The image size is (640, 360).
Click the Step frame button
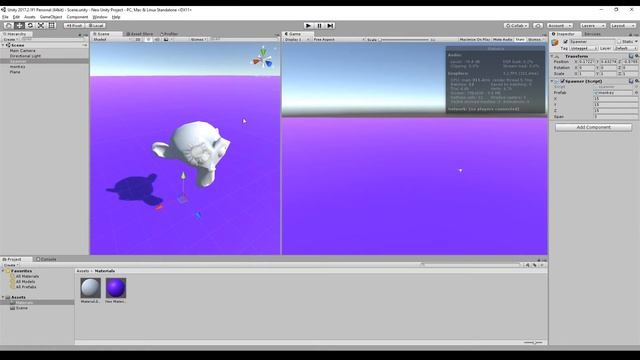click(x=331, y=26)
